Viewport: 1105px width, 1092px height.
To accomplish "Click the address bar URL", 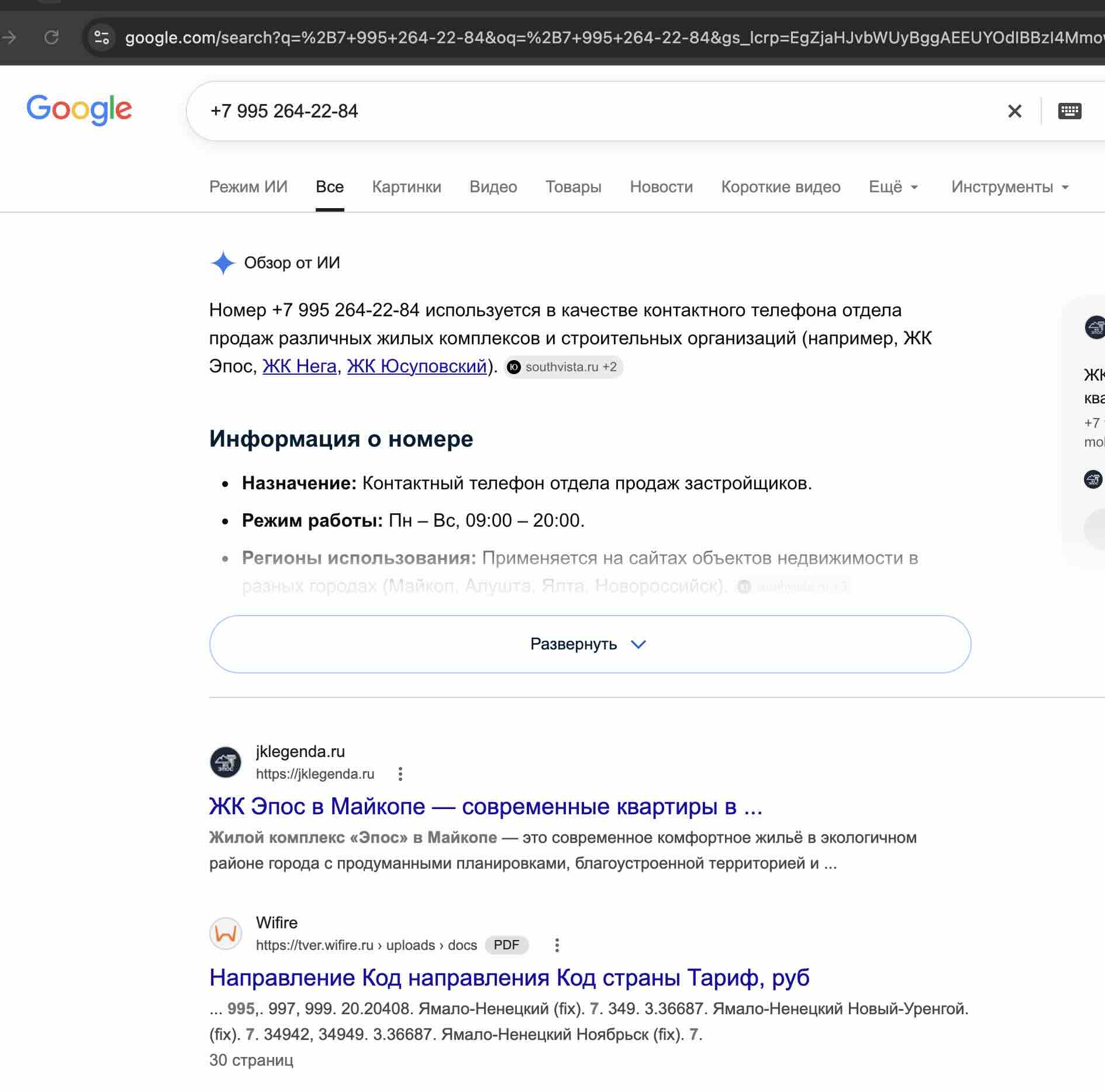I will click(614, 38).
